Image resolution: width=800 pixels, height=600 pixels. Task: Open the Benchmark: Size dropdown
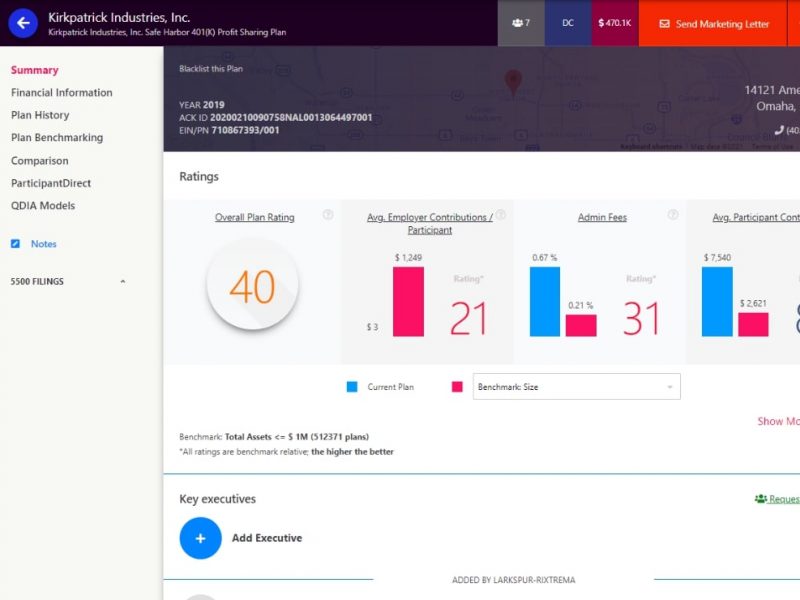point(576,387)
